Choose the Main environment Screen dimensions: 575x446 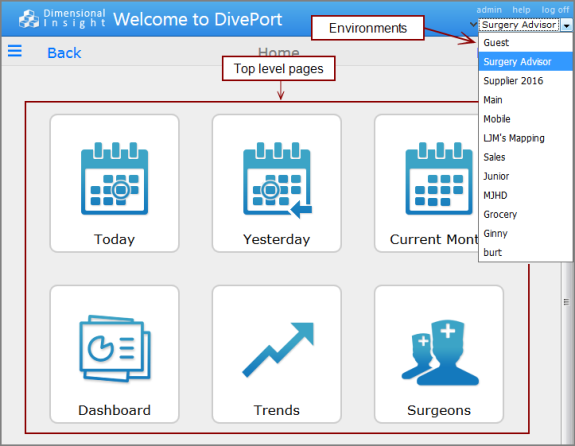point(525,100)
